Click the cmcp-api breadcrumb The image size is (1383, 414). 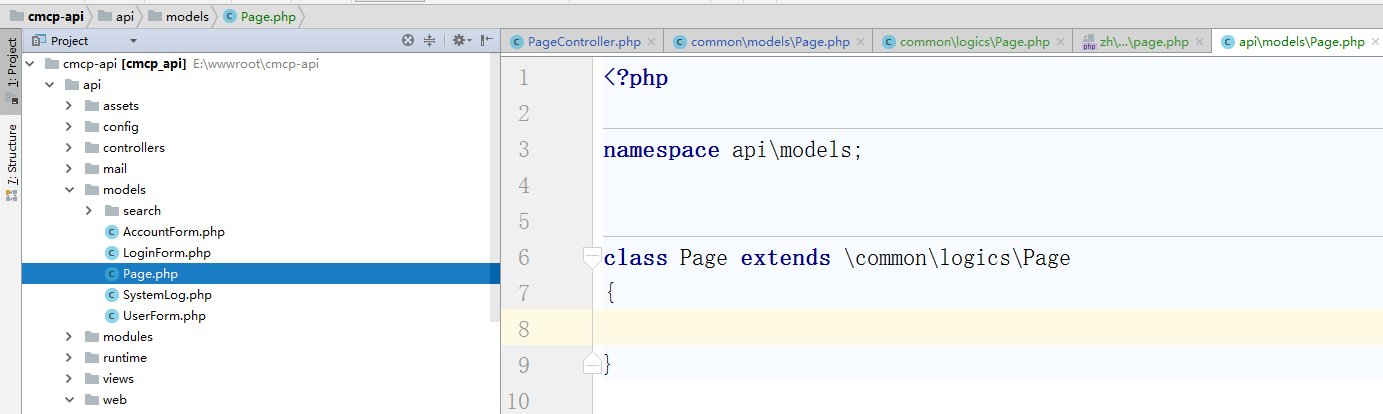coord(47,16)
